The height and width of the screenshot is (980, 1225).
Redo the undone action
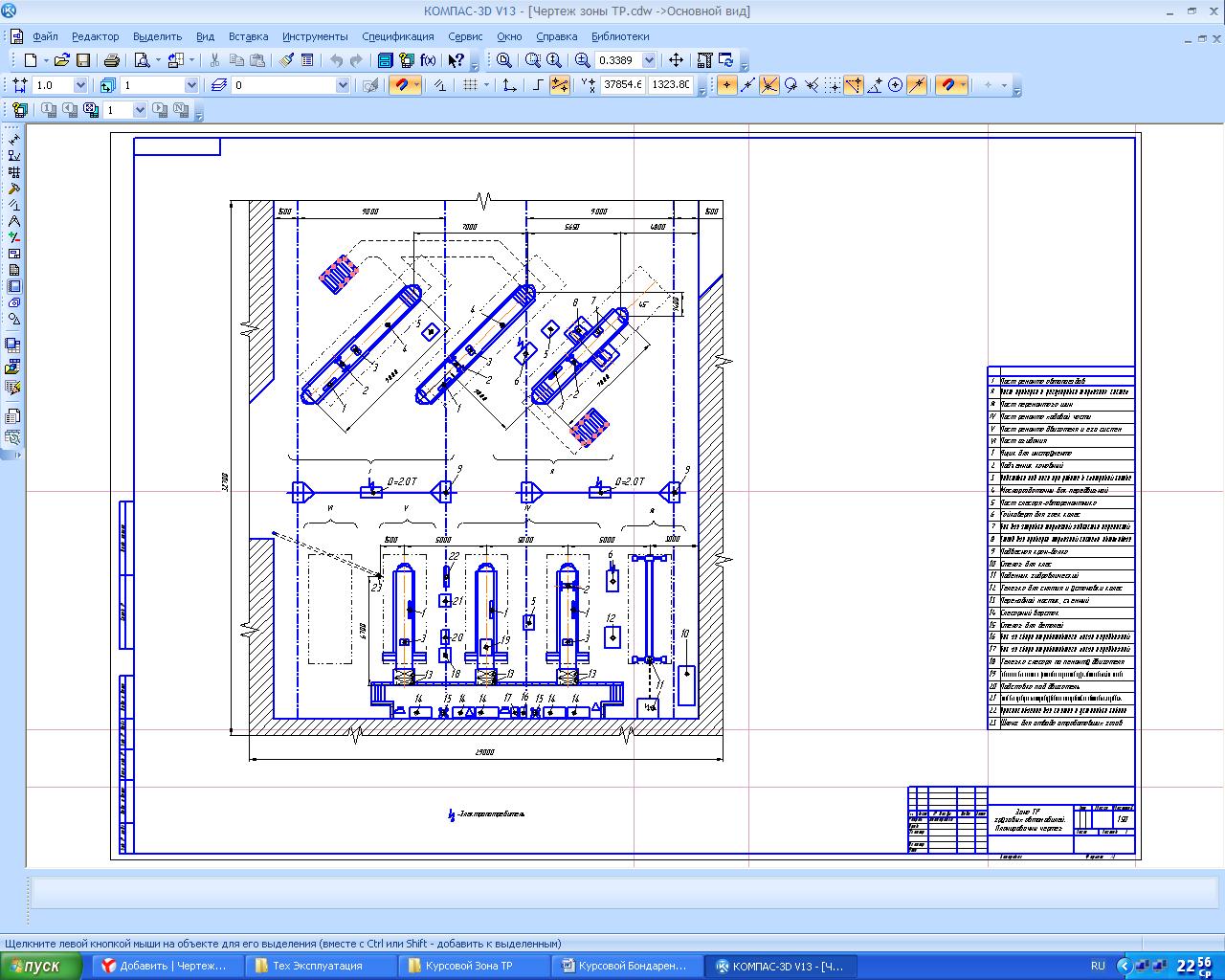click(356, 59)
